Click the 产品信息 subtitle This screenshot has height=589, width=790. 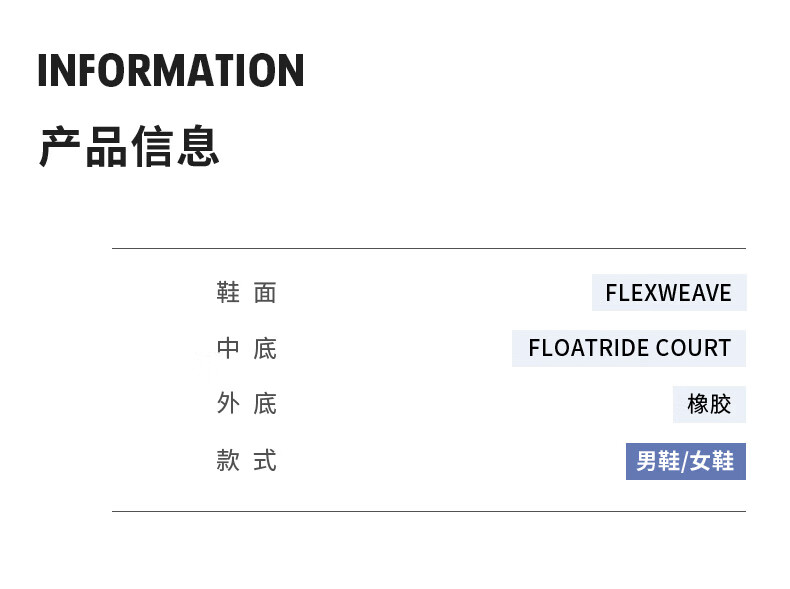129,146
